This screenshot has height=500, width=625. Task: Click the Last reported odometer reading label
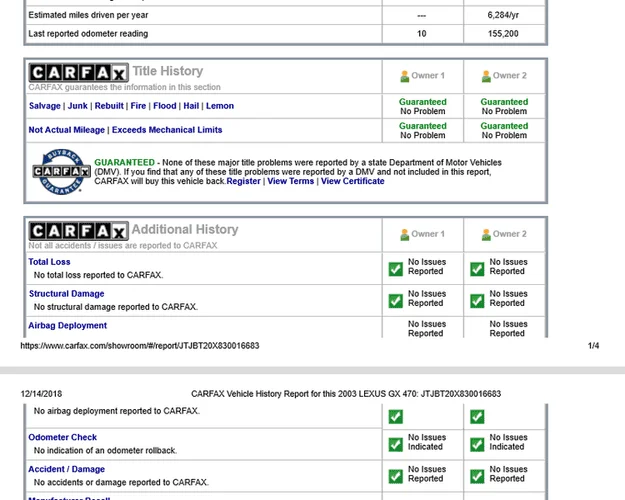tap(88, 34)
